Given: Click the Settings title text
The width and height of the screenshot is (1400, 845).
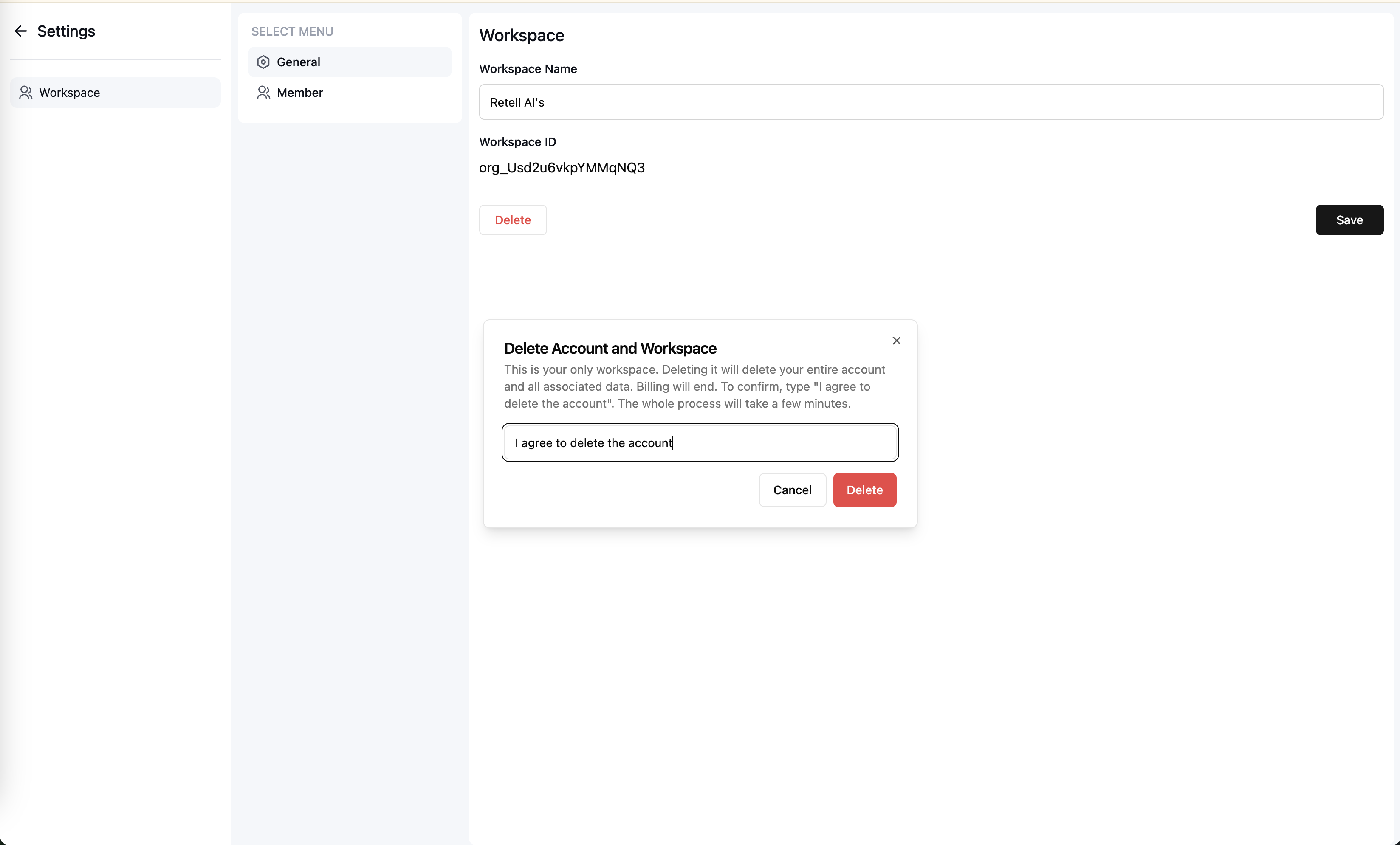Looking at the screenshot, I should (66, 31).
